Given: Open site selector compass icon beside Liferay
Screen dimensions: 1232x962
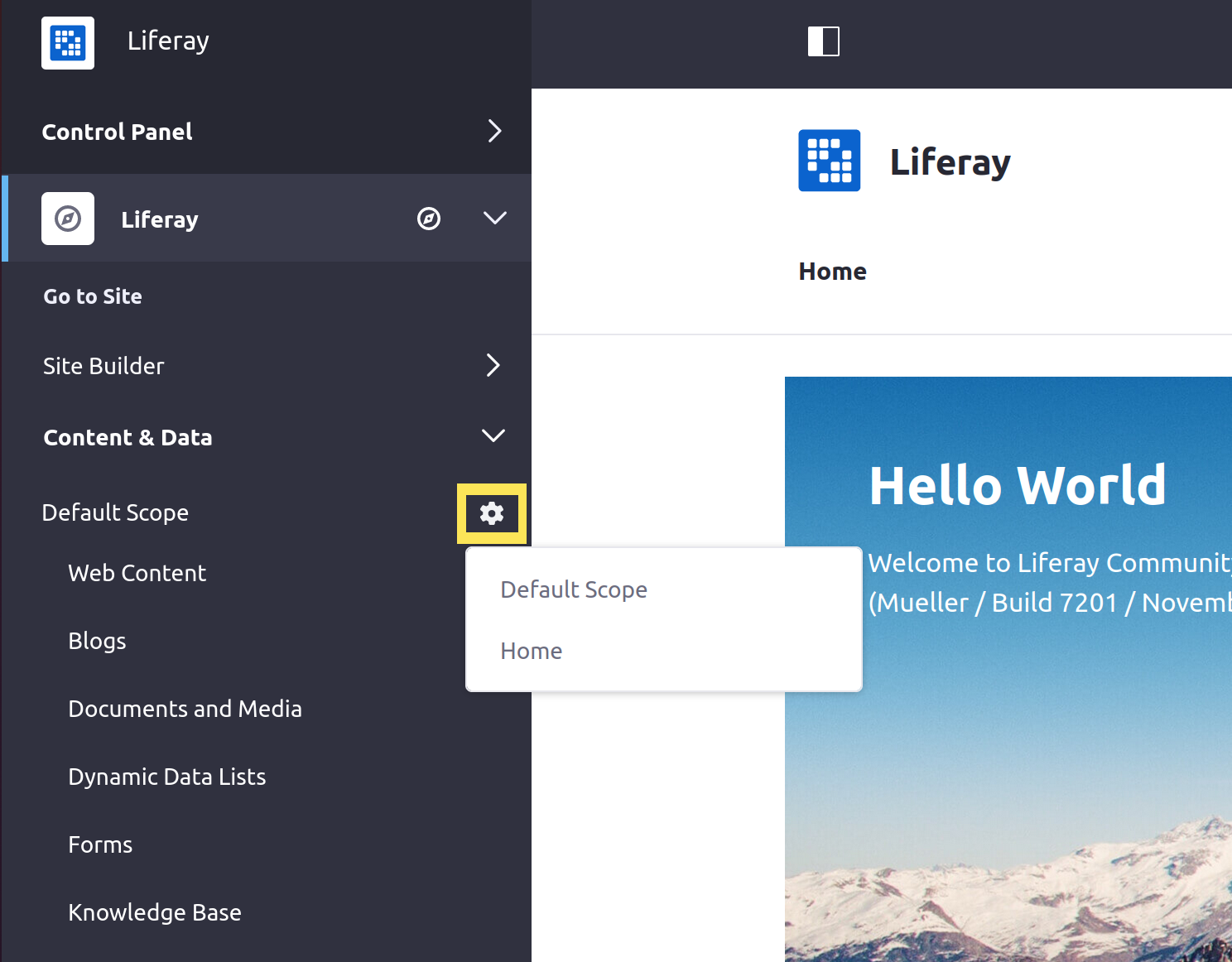Looking at the screenshot, I should click(x=429, y=219).
